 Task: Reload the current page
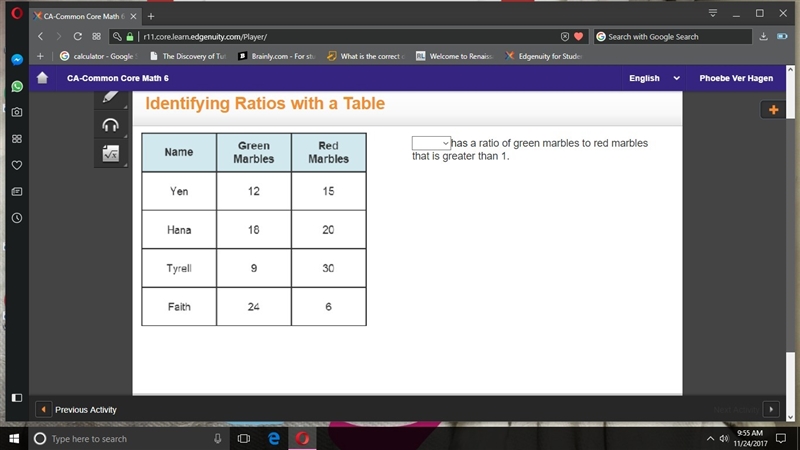tap(78, 37)
